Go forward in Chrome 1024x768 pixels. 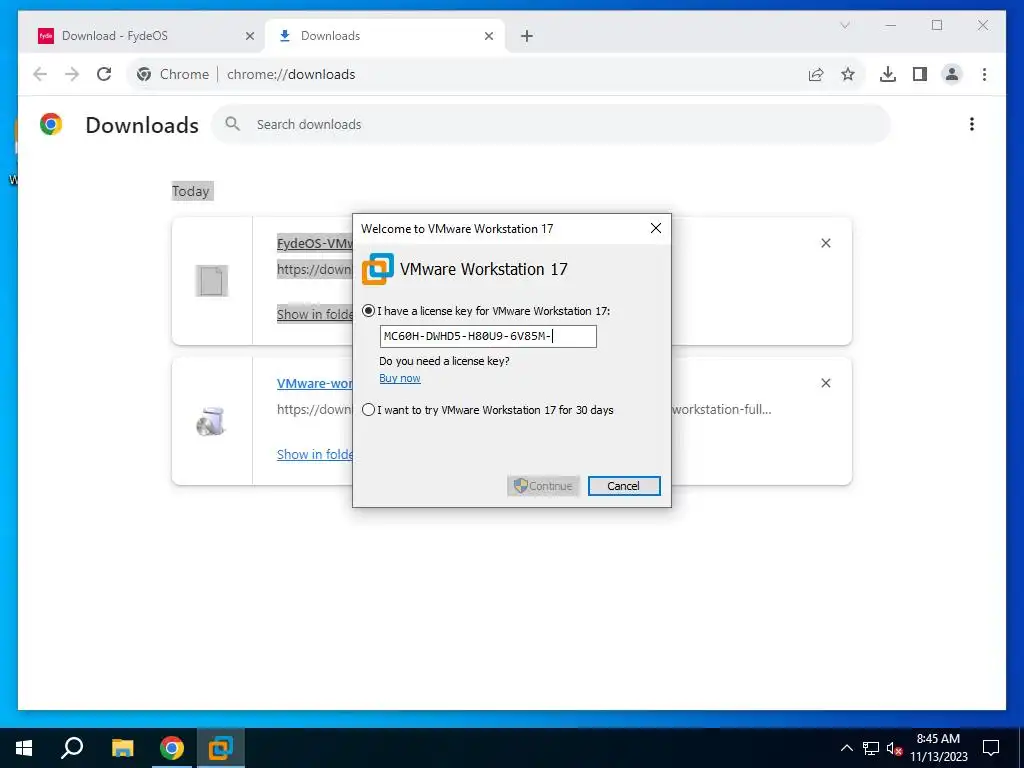point(72,74)
